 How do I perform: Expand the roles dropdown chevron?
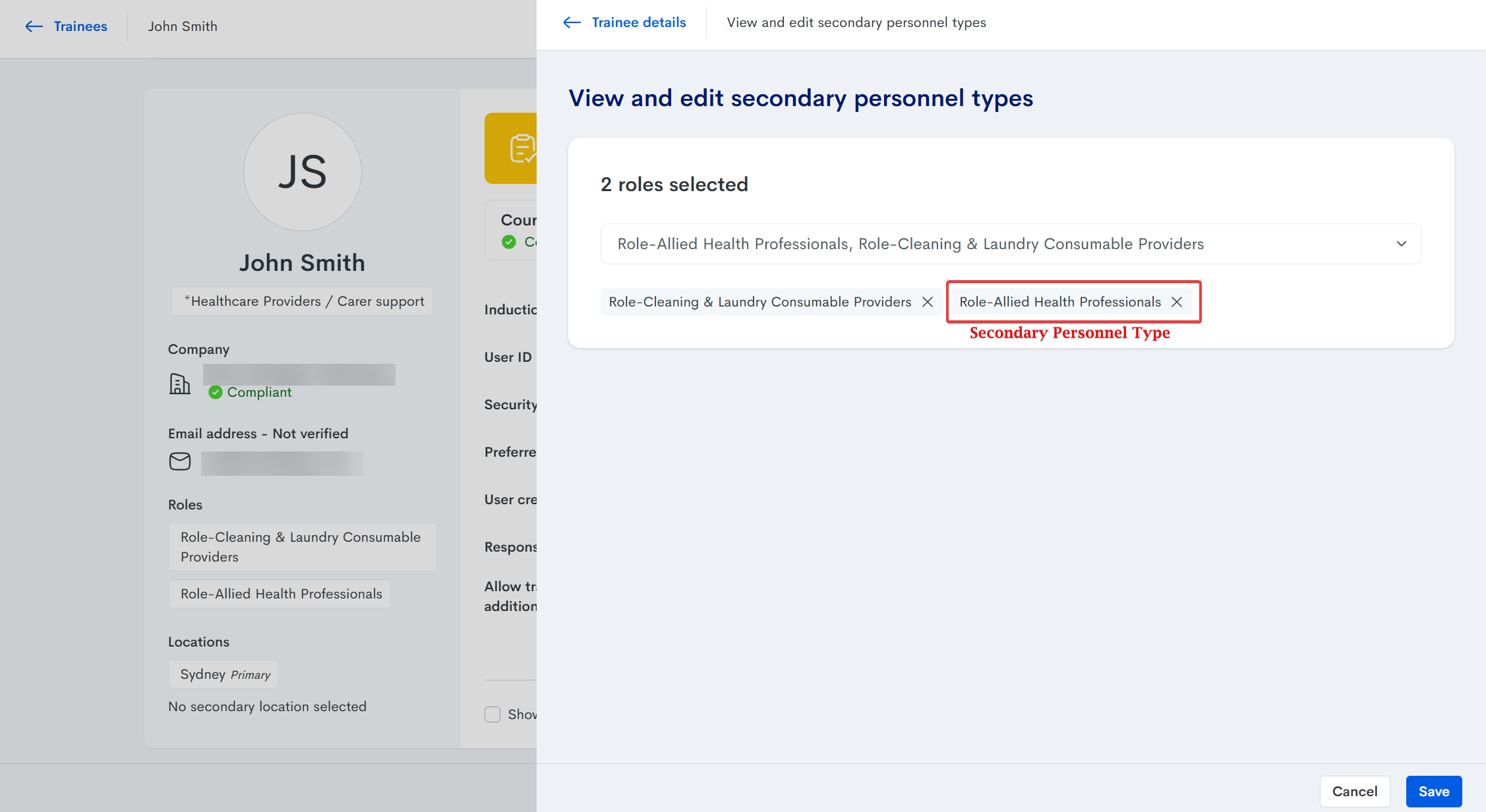coord(1402,244)
